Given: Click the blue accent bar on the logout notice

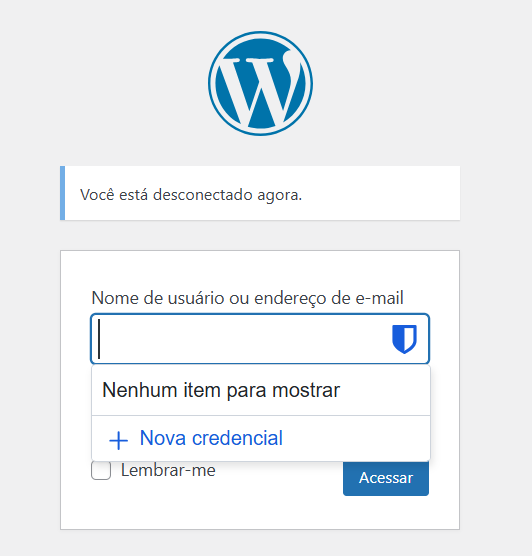Looking at the screenshot, I should click(x=62, y=193).
